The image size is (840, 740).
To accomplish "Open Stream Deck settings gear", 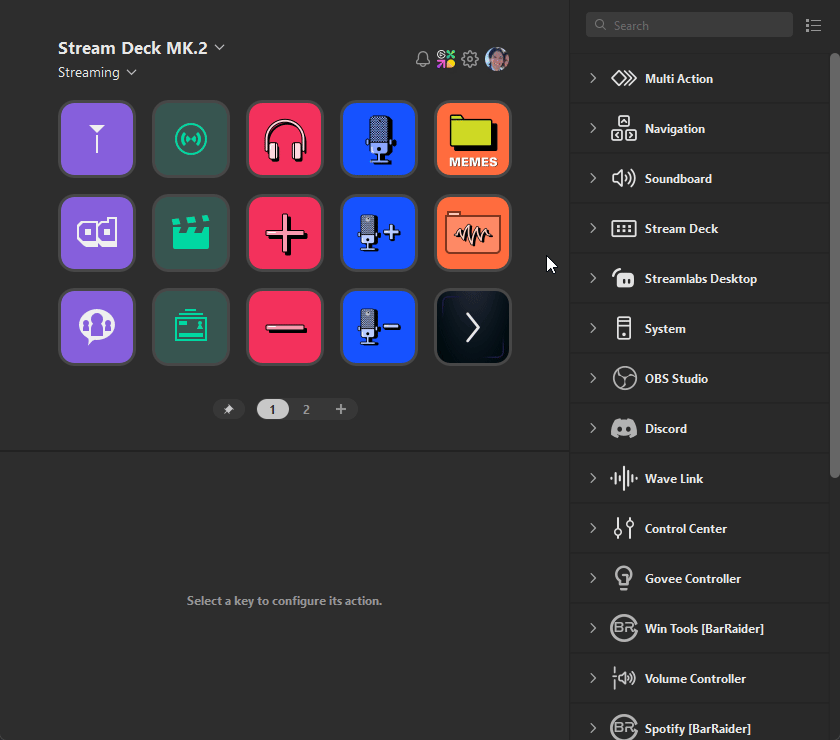I will click(x=470, y=59).
